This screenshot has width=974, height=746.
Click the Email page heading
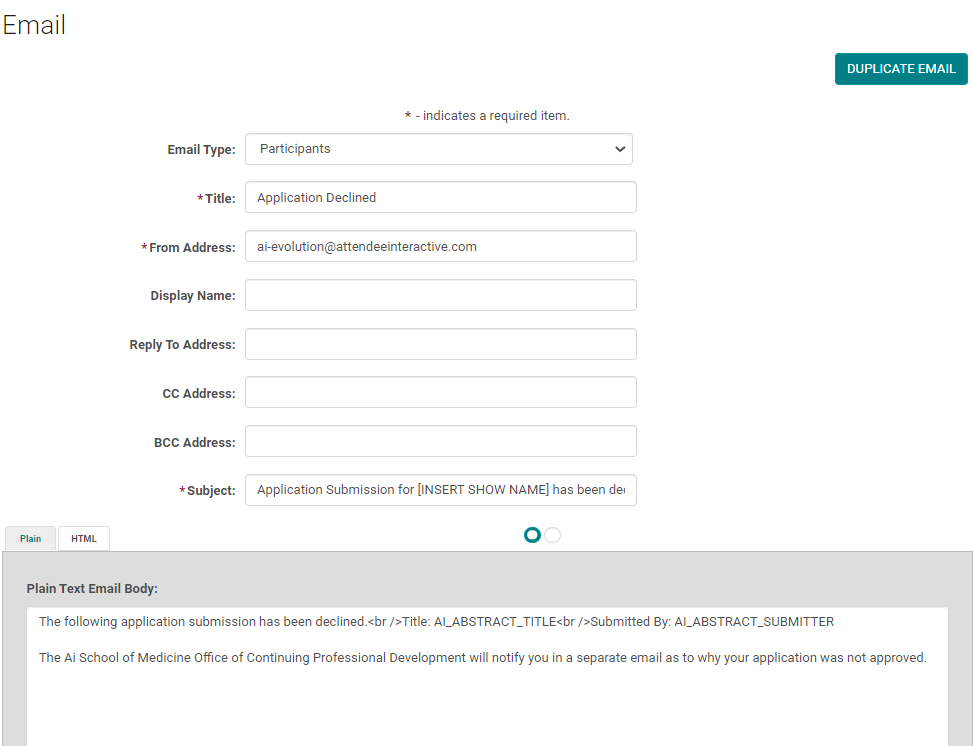(34, 25)
